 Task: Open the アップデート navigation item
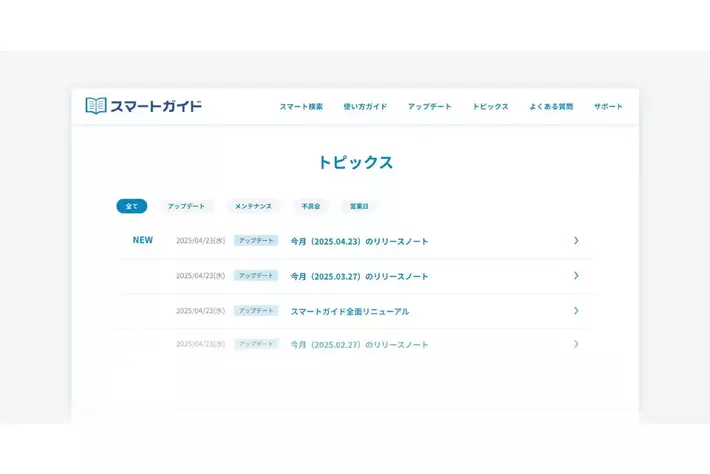click(x=429, y=107)
